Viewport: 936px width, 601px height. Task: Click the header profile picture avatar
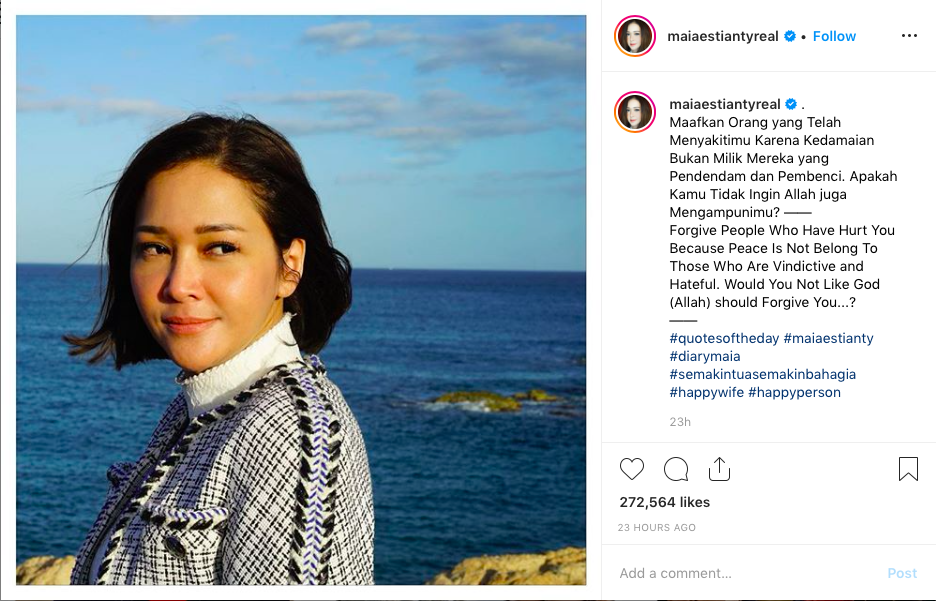[x=635, y=36]
